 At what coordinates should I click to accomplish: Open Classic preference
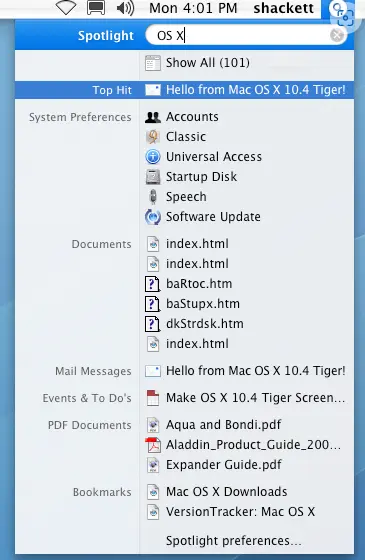186,137
